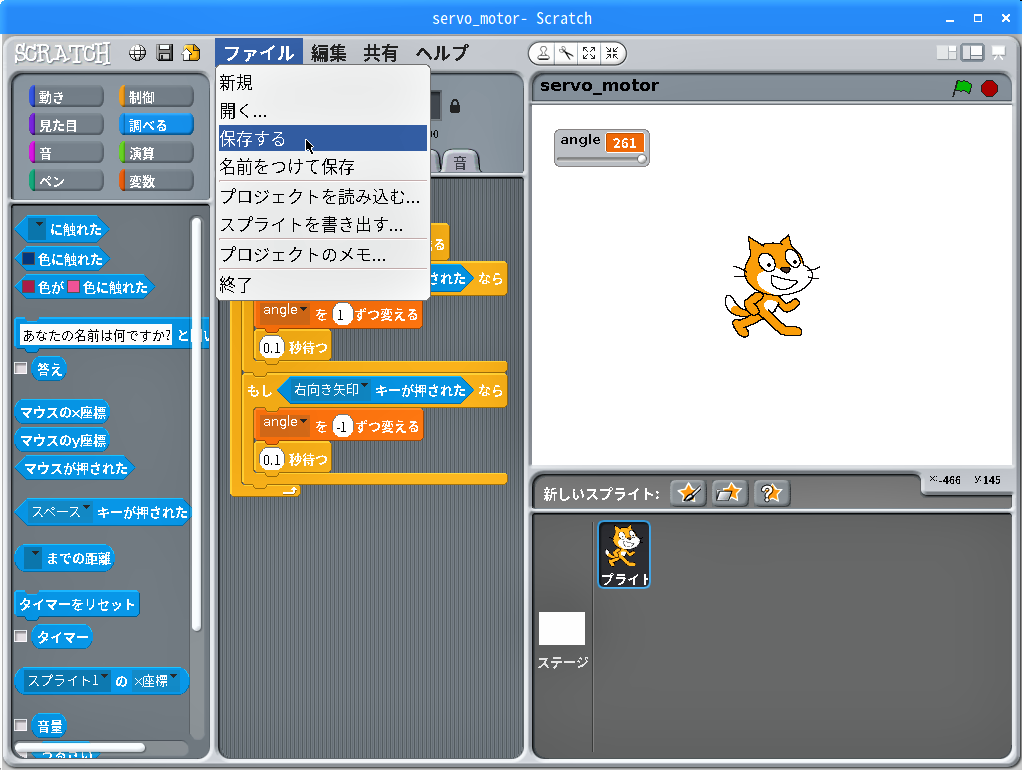The image size is (1022, 770).
Task: Click the blocks palette vertical scrollbar
Action: (x=196, y=424)
